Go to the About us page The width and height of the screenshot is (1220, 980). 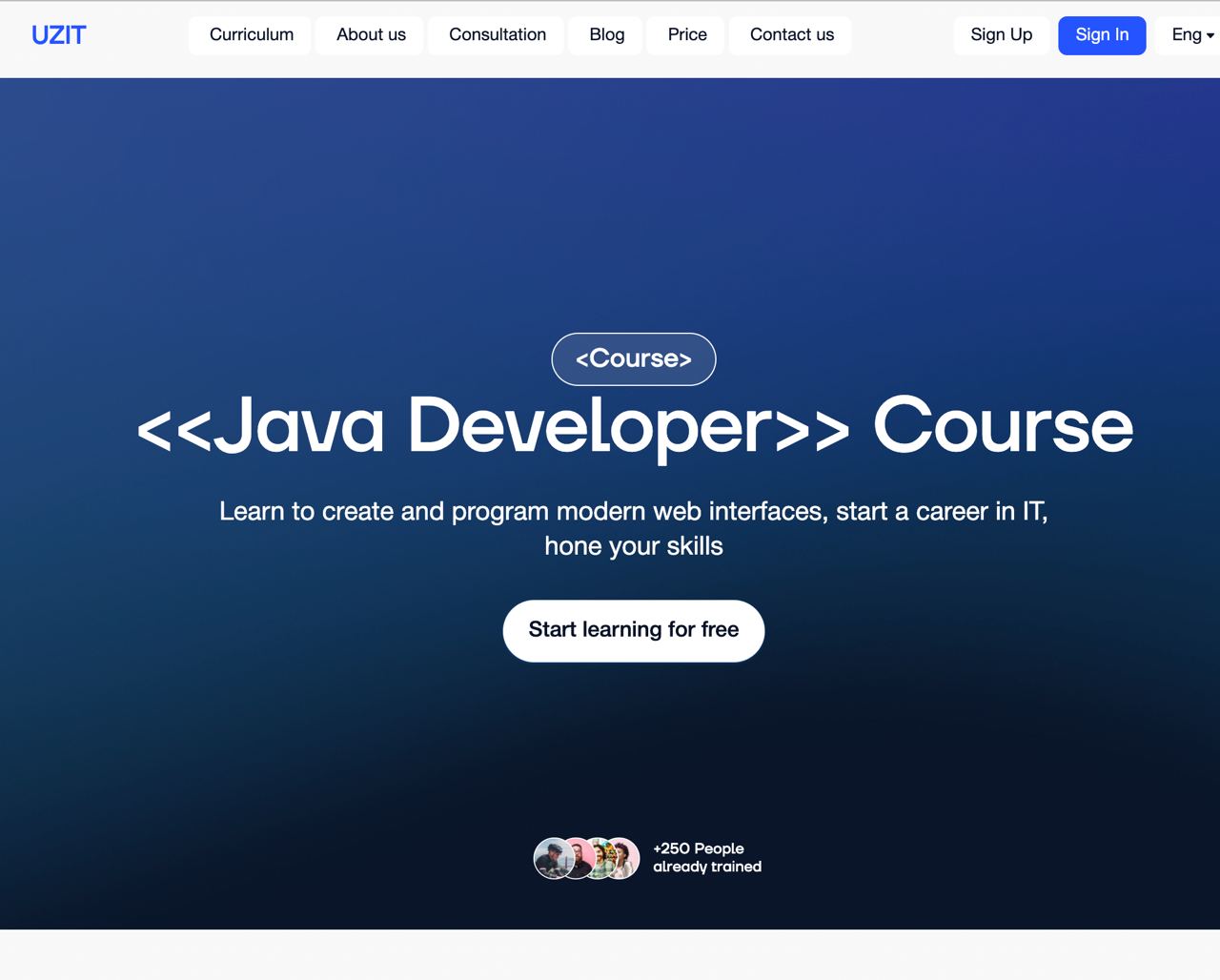tap(371, 35)
